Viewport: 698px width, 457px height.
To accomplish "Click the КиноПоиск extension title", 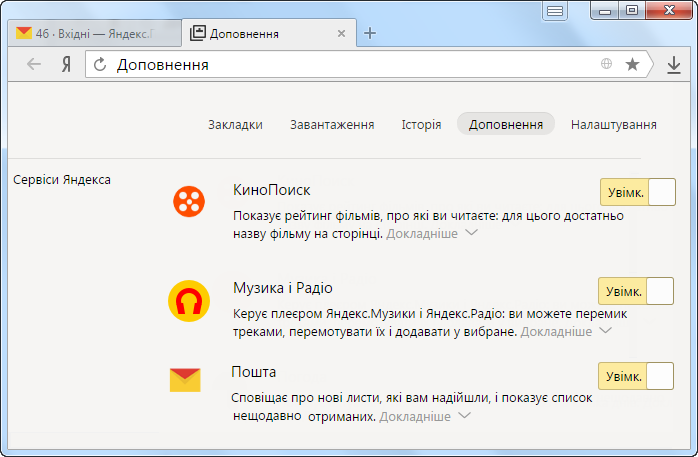I will (272, 190).
